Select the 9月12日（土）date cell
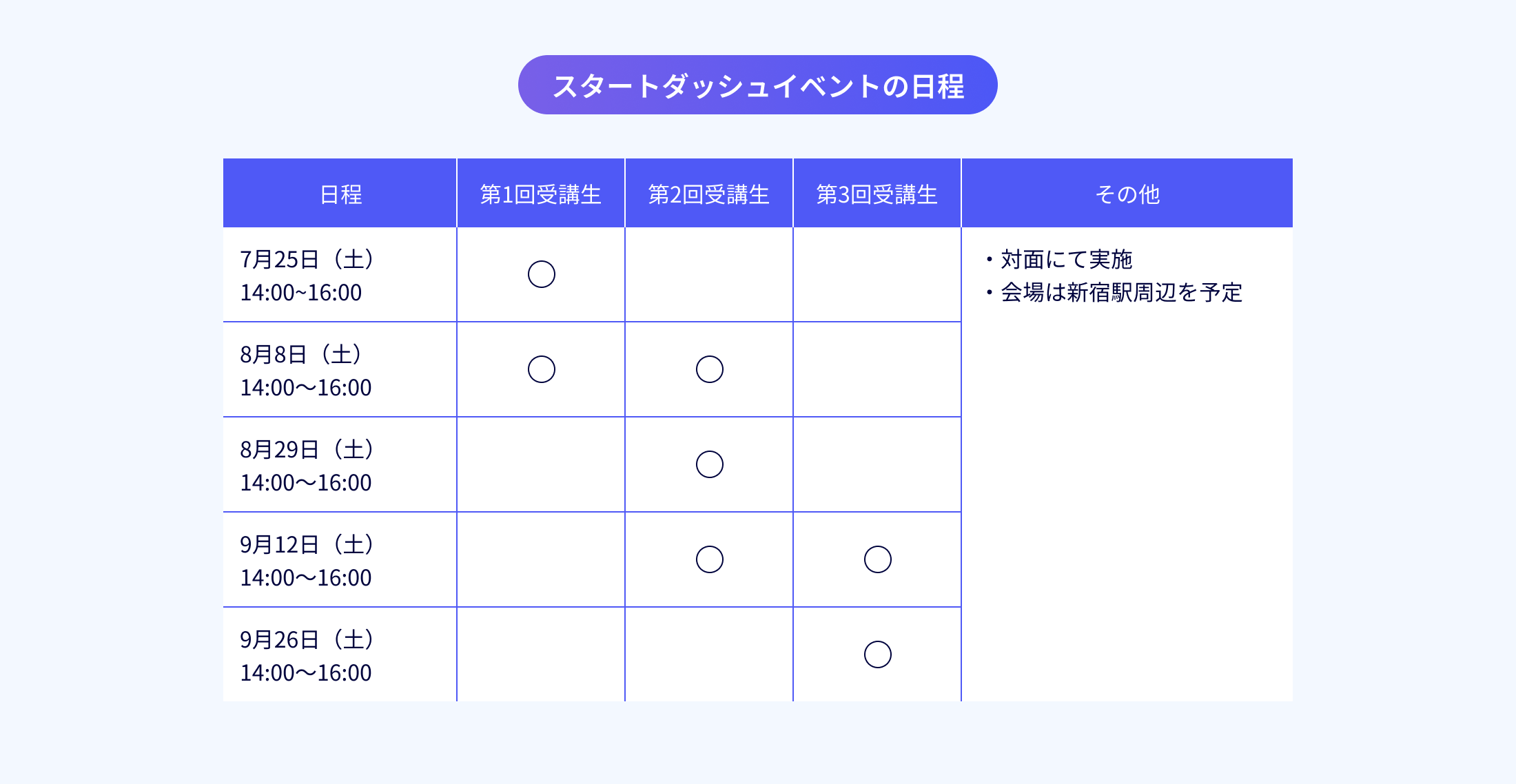The height and width of the screenshot is (784, 1516). coord(340,560)
